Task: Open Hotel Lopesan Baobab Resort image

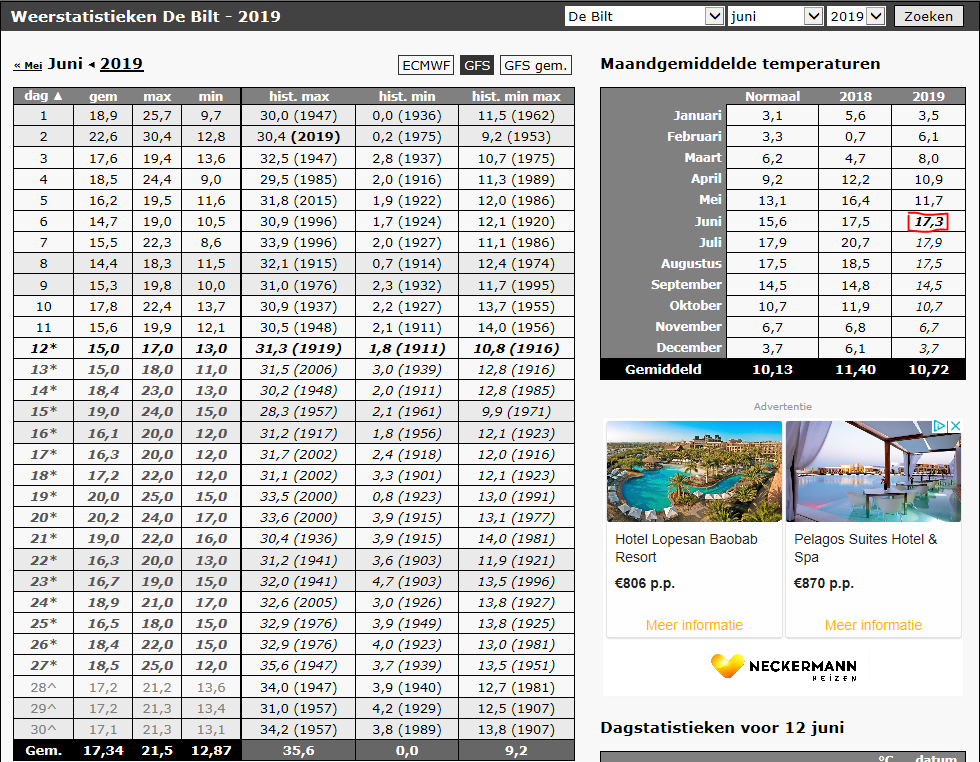Action: pos(694,471)
